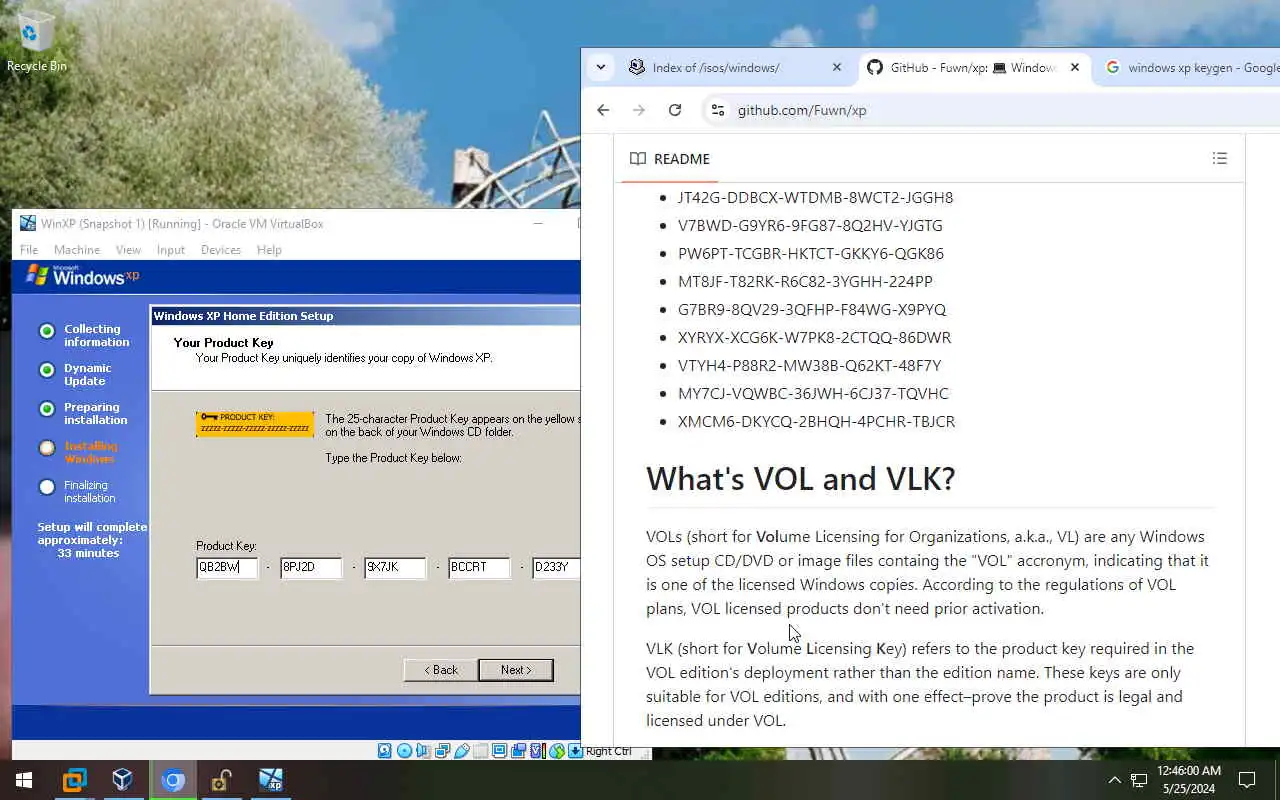The width and height of the screenshot is (1280, 800).
Task: Open the Windows Start menu
Action: click(24, 780)
